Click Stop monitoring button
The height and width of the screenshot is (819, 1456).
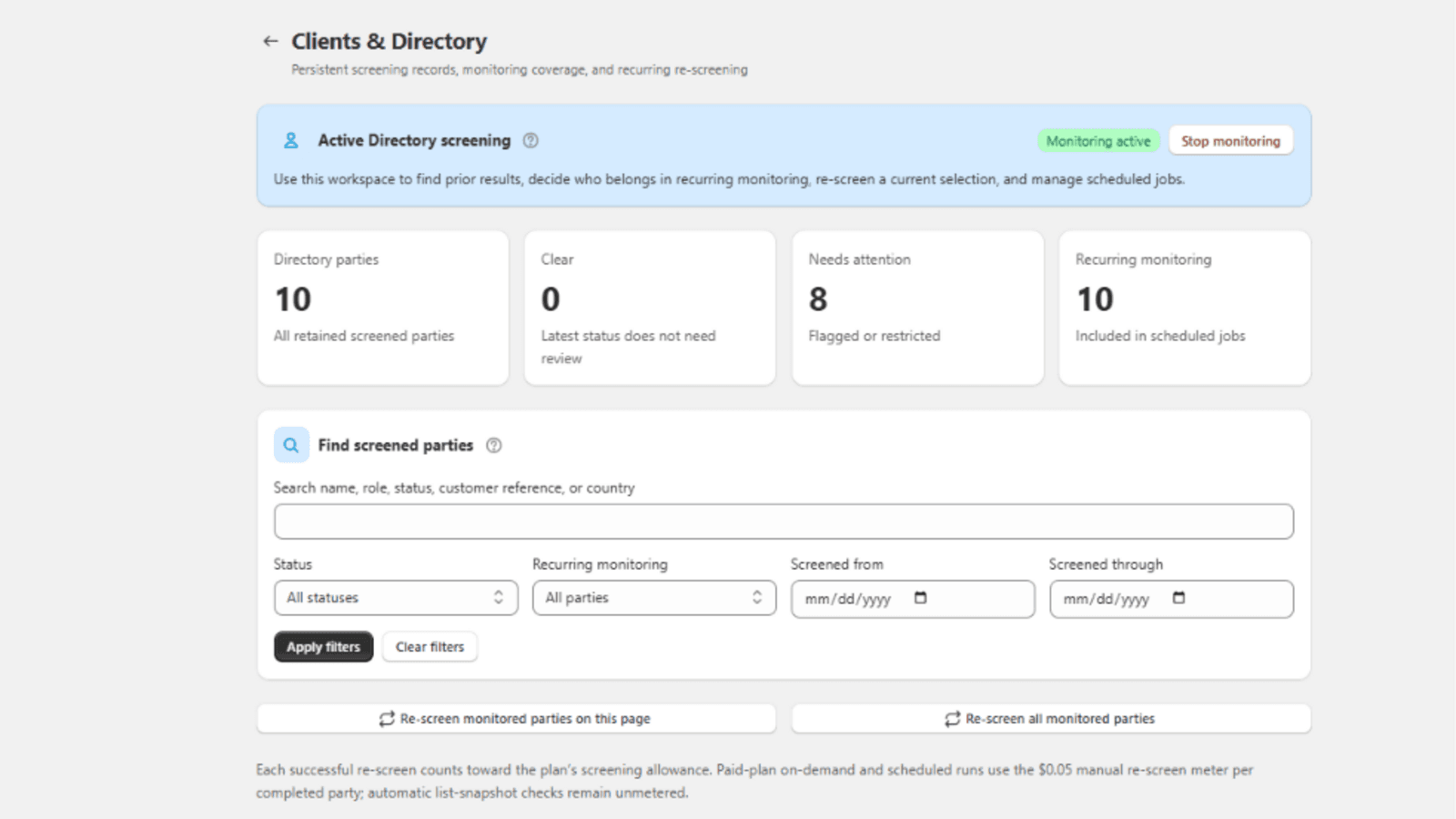[1230, 141]
